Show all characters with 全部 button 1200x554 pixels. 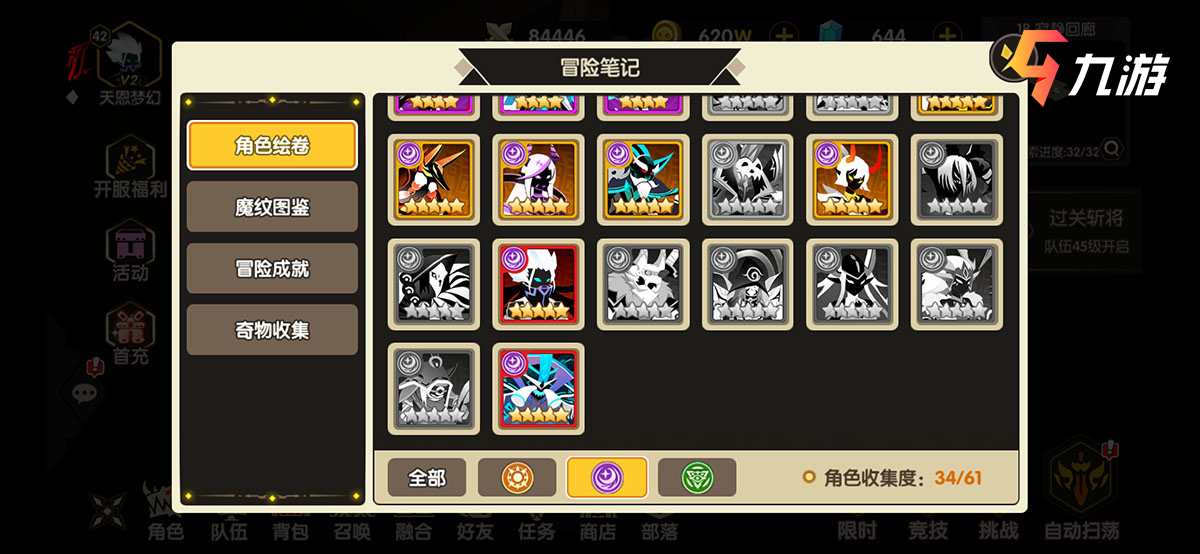(x=427, y=478)
